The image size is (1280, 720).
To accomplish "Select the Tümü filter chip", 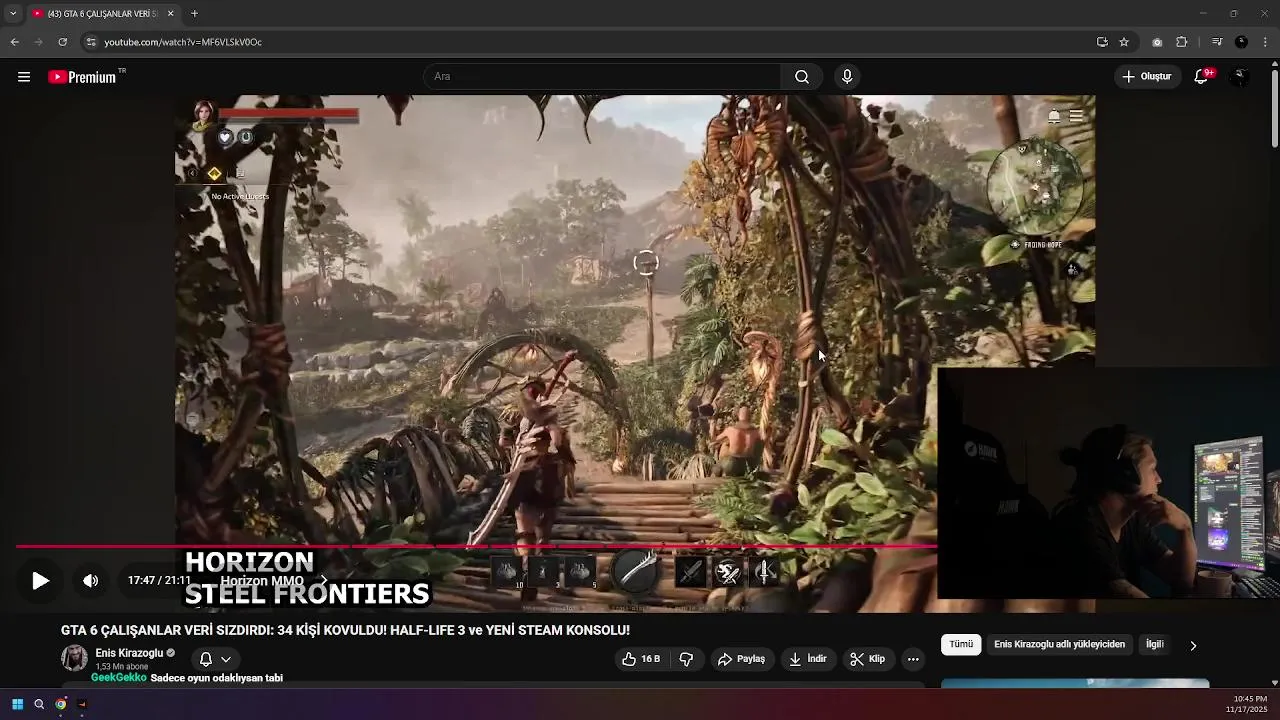I will 961,645.
